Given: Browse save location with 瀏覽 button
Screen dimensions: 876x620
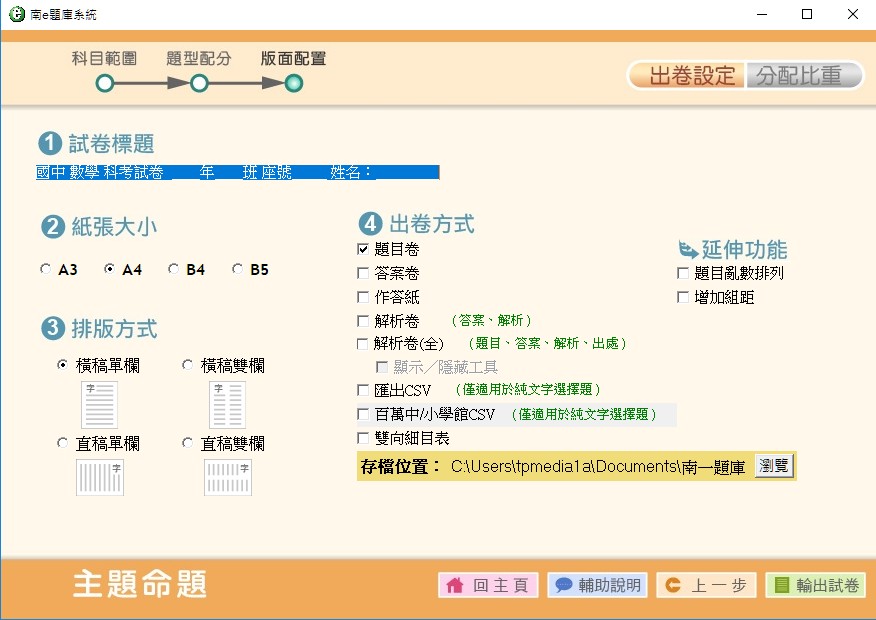Looking at the screenshot, I should pos(774,466).
